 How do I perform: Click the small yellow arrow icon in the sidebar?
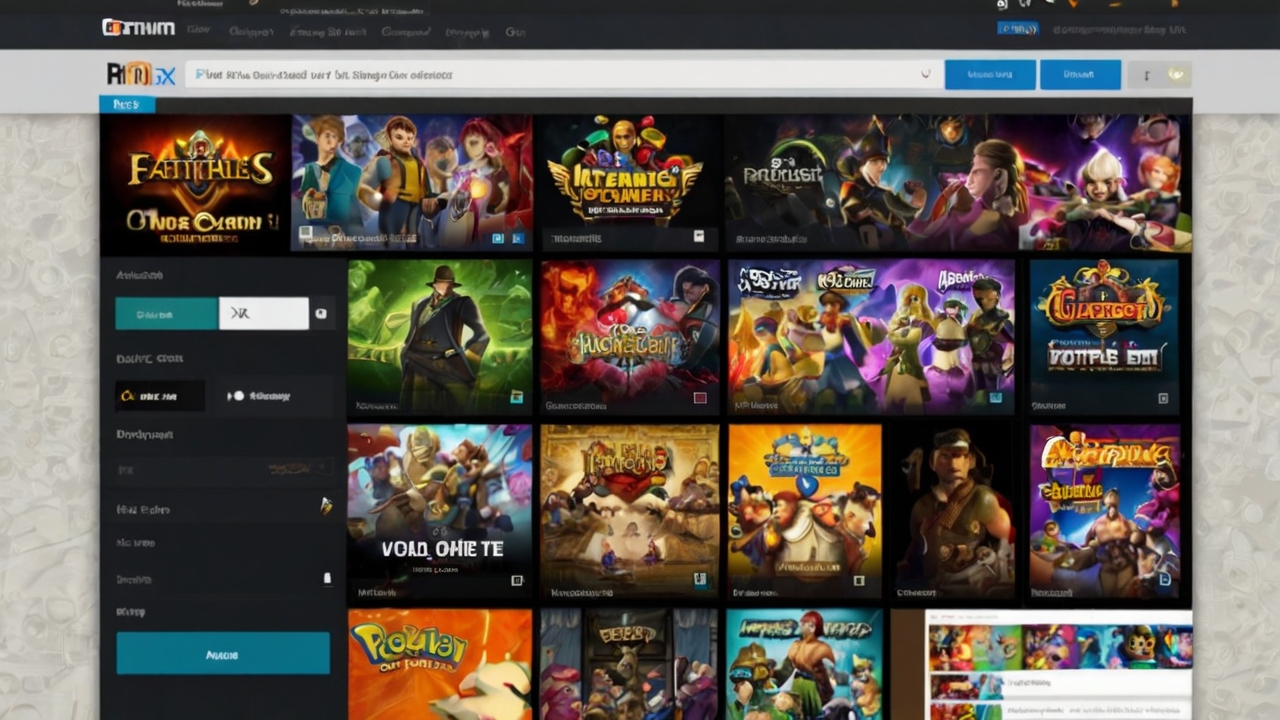point(326,506)
